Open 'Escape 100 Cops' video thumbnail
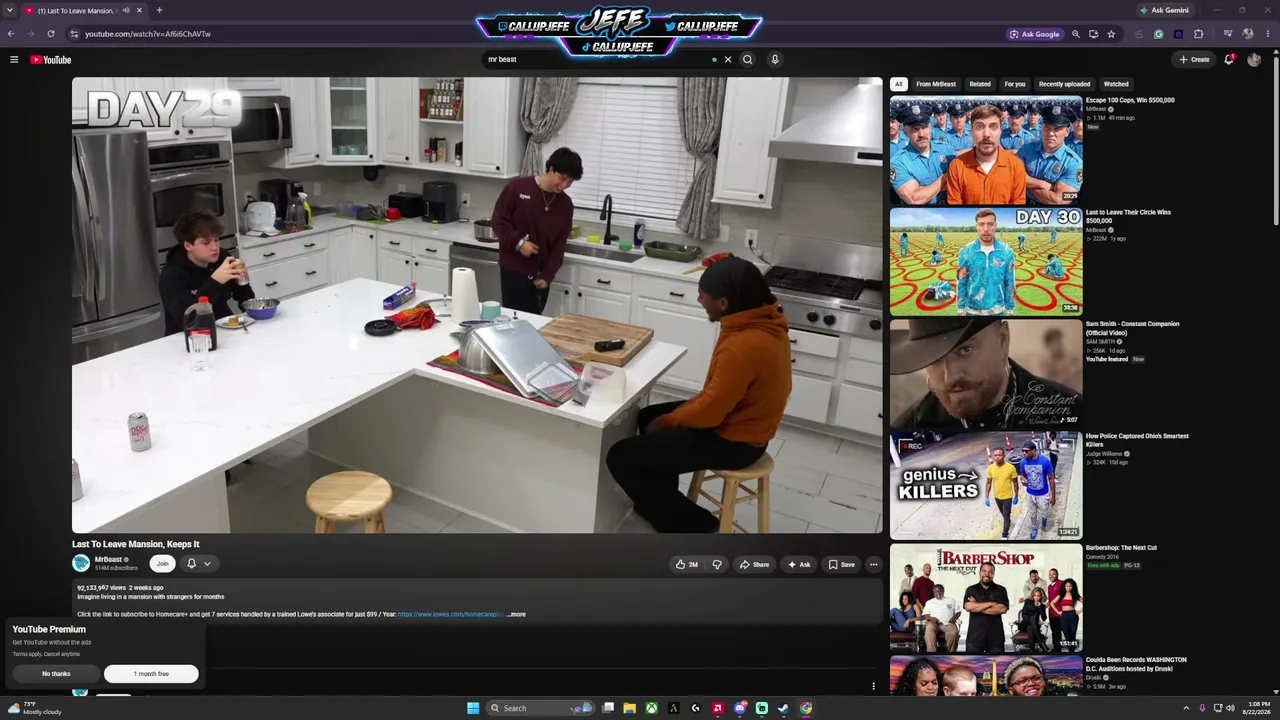The height and width of the screenshot is (720, 1280). point(986,150)
